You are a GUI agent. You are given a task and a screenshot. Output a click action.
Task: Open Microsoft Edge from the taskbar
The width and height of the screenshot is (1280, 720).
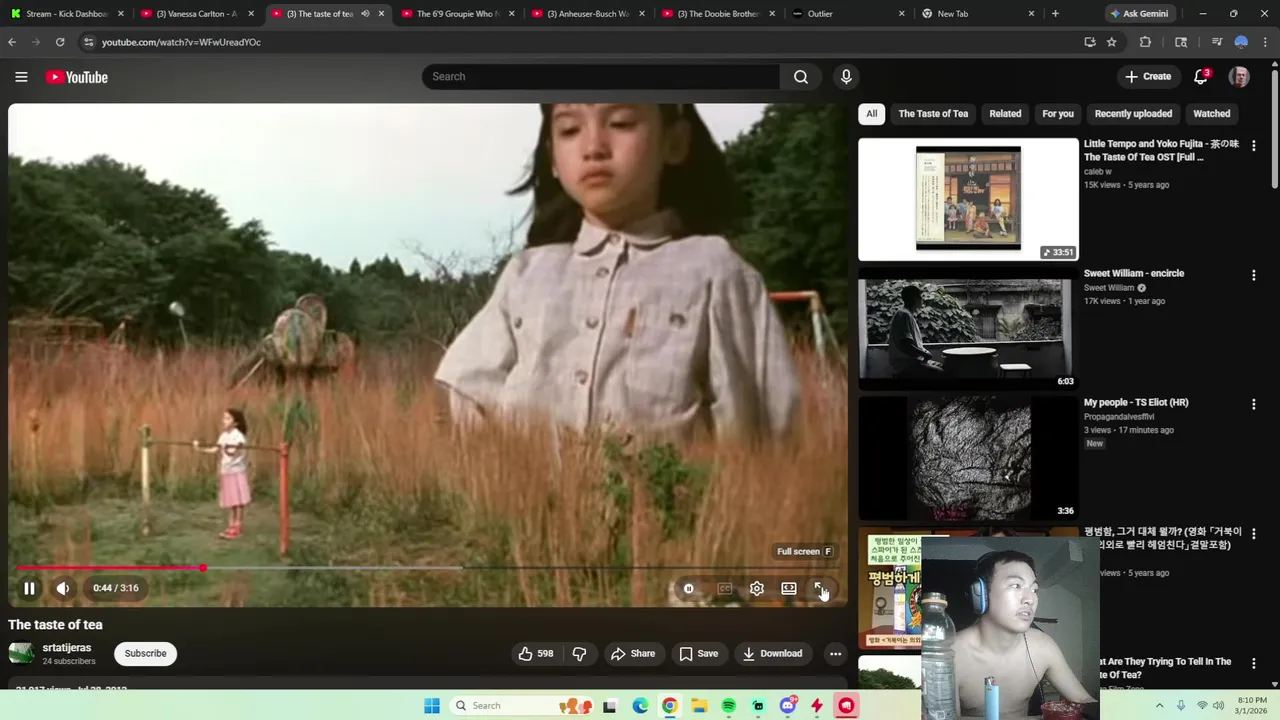[640, 706]
